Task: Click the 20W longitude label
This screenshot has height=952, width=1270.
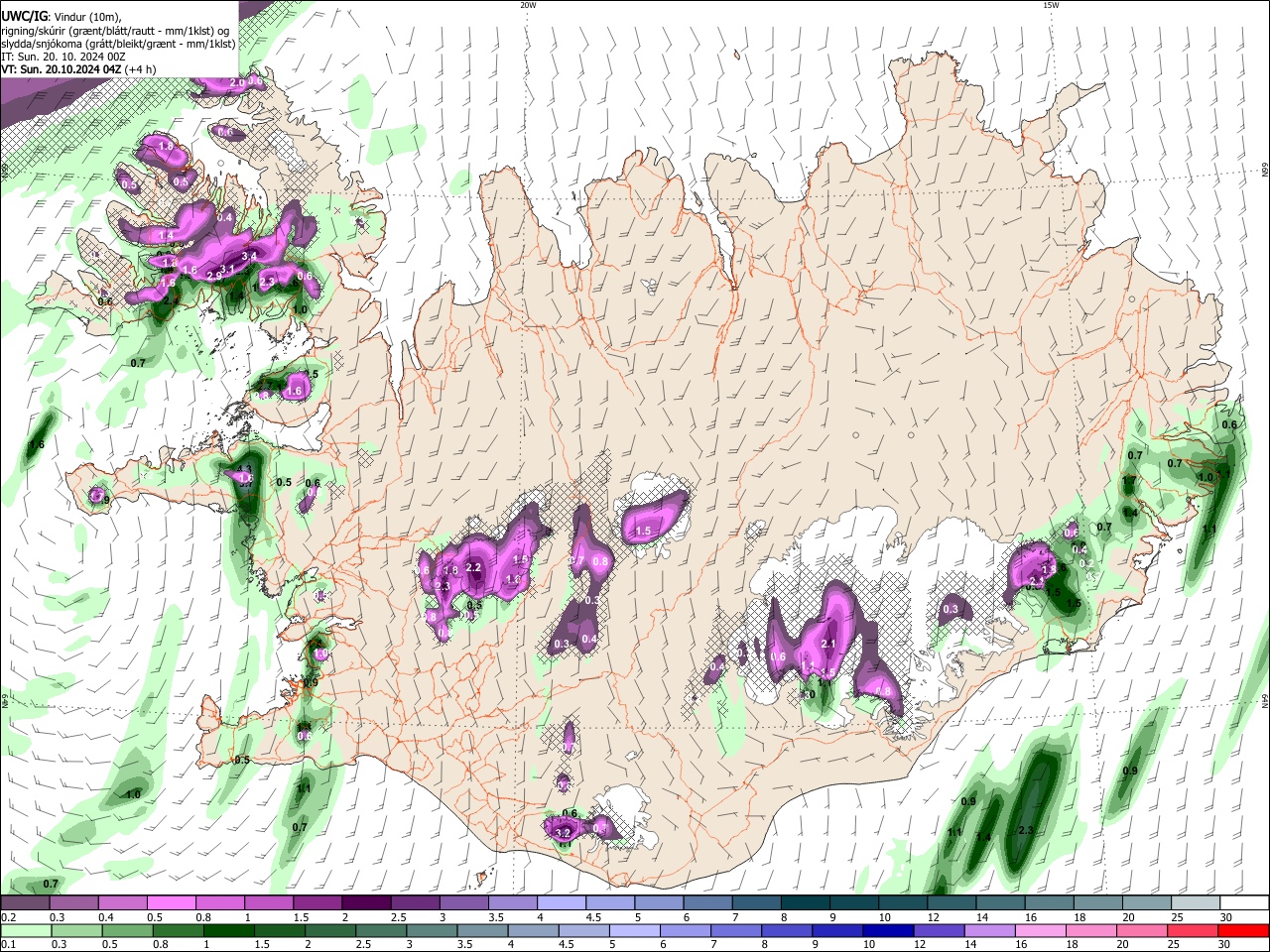Action: click(x=528, y=5)
